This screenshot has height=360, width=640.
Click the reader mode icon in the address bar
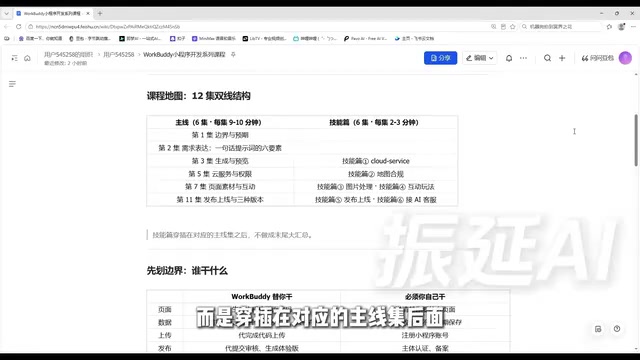point(503,27)
